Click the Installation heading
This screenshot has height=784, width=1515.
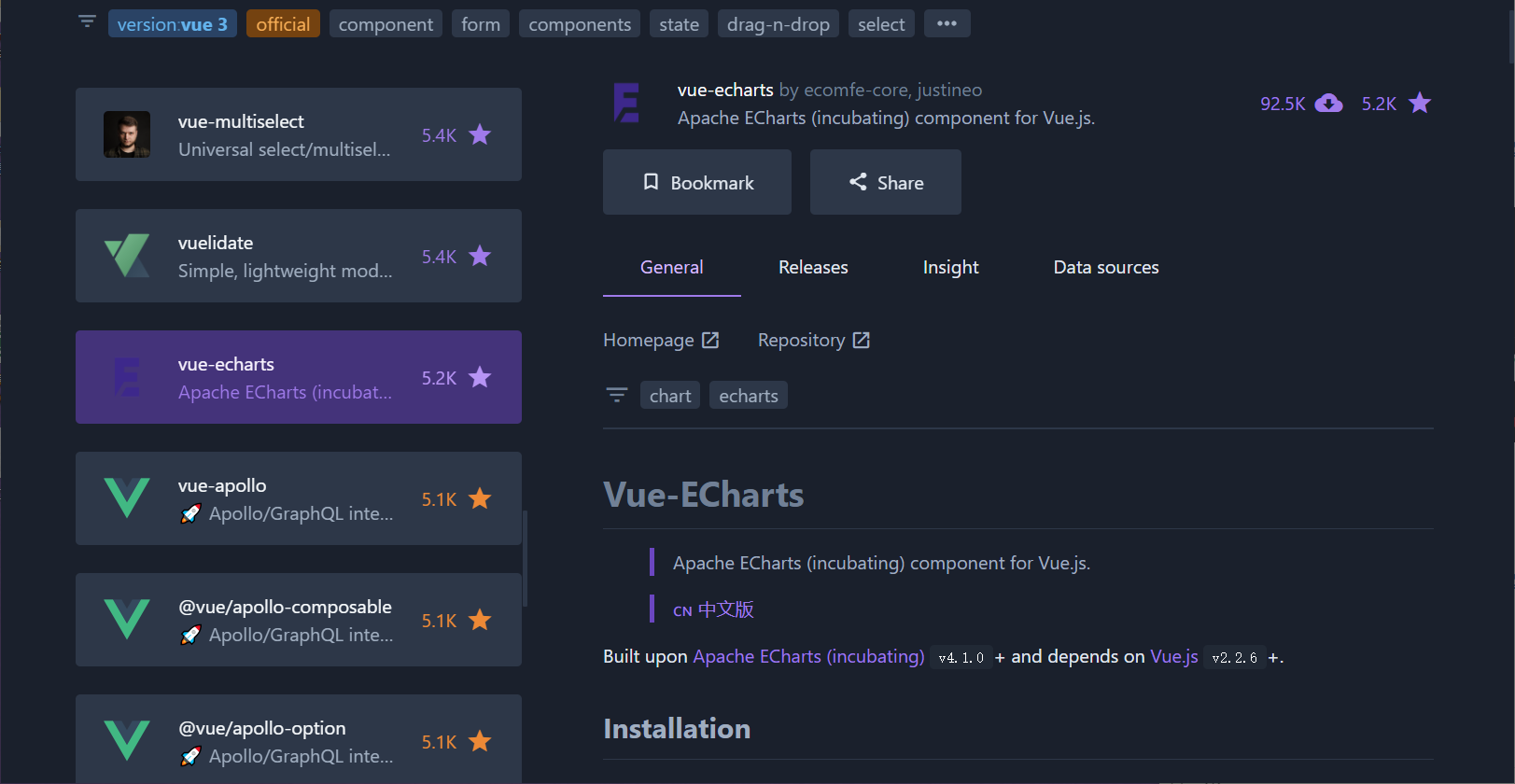click(677, 728)
